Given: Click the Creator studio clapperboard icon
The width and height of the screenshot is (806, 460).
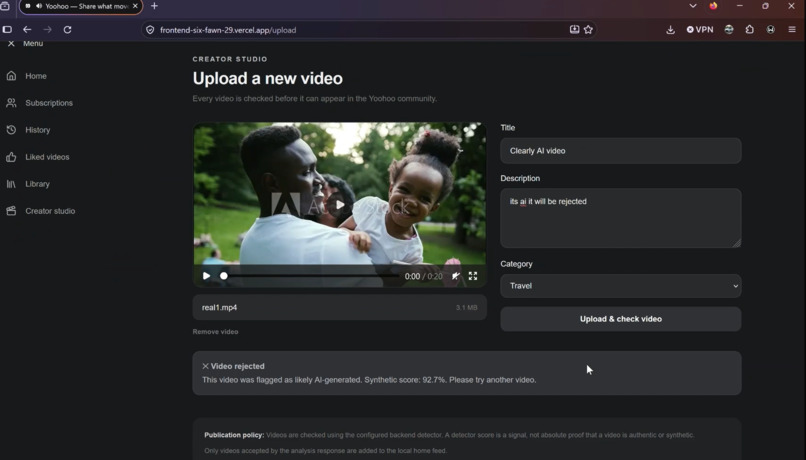Looking at the screenshot, I should [11, 211].
